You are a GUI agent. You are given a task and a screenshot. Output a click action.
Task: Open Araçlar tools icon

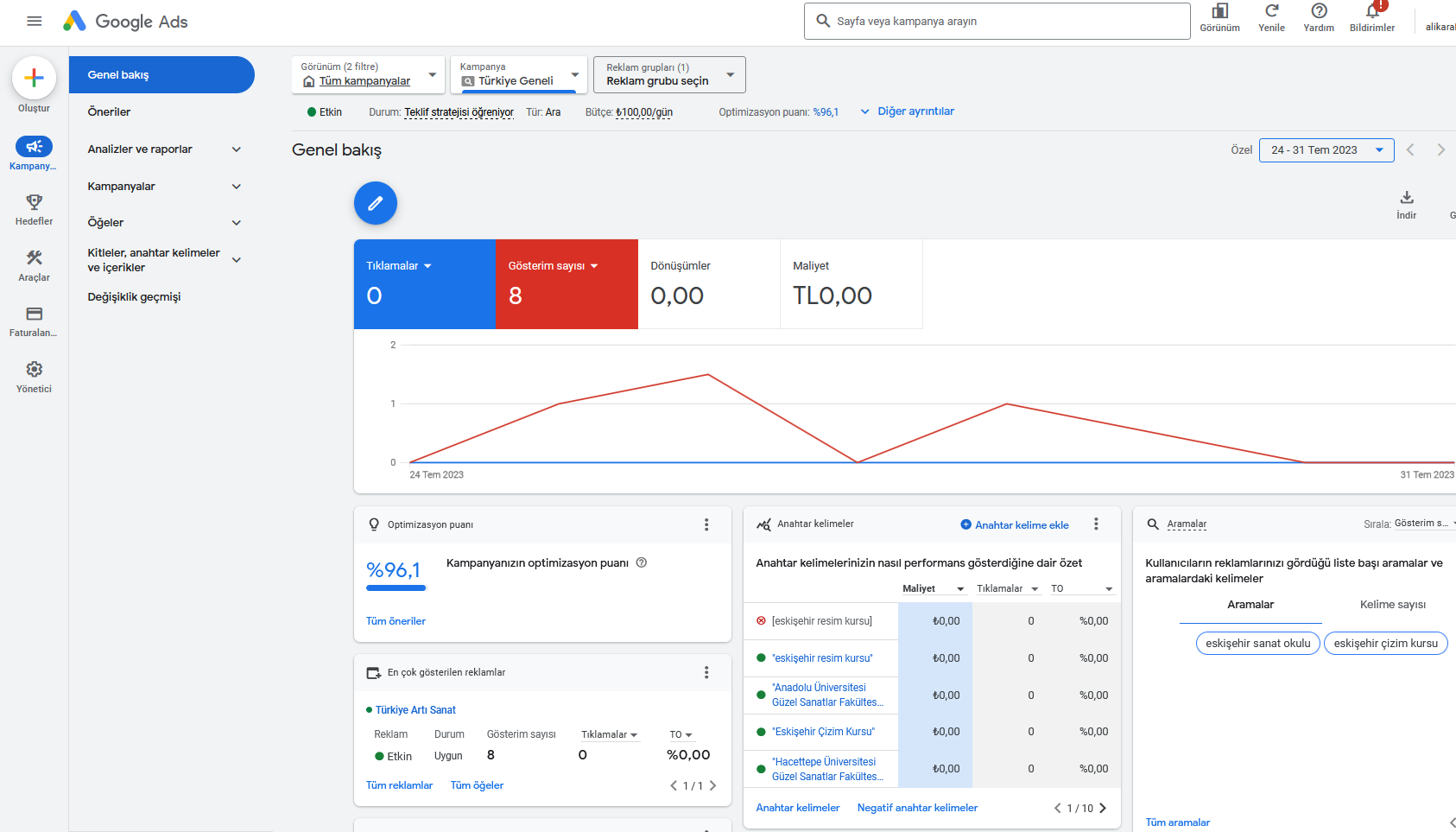(35, 257)
